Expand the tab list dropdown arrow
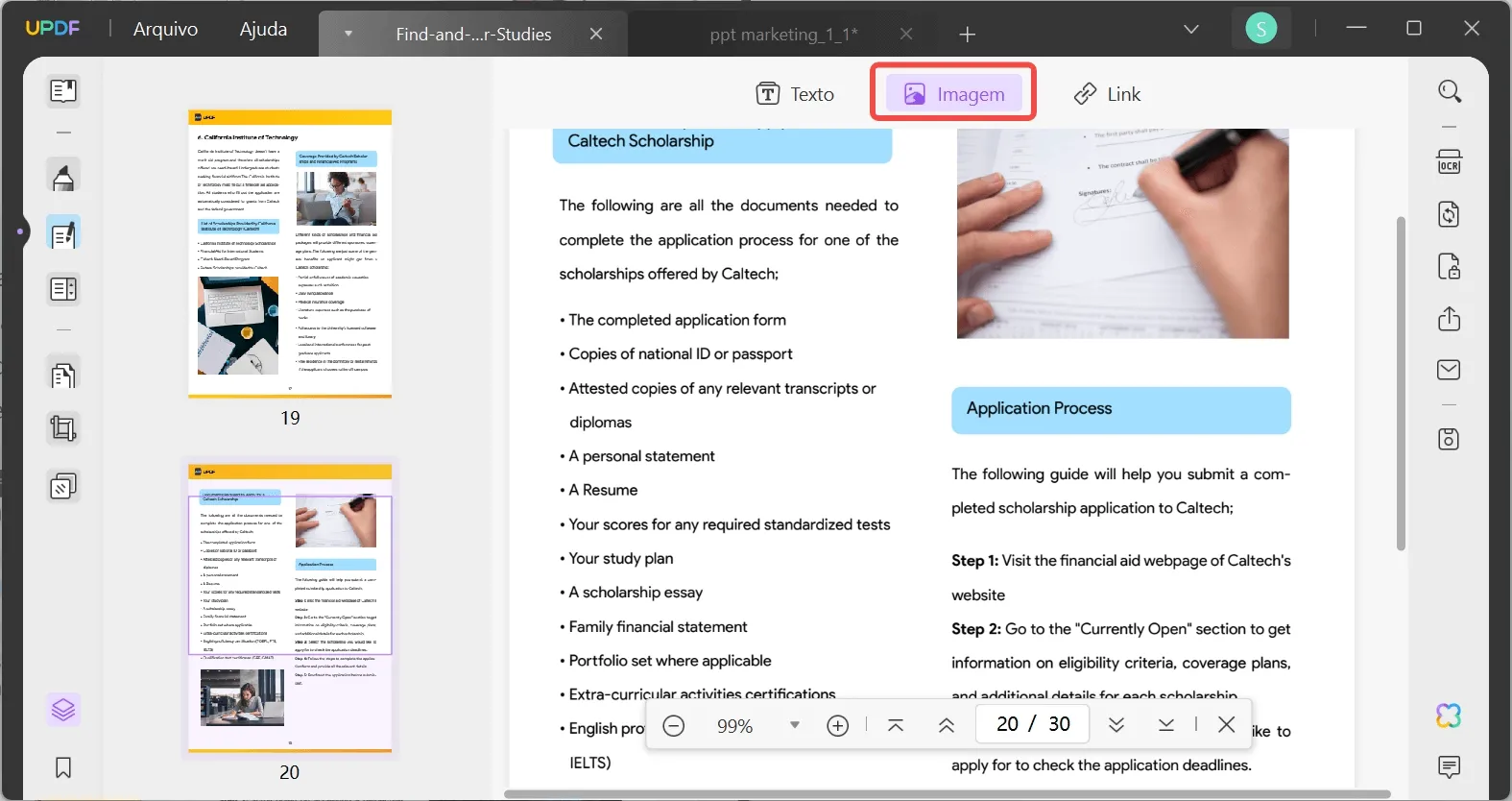 348,34
